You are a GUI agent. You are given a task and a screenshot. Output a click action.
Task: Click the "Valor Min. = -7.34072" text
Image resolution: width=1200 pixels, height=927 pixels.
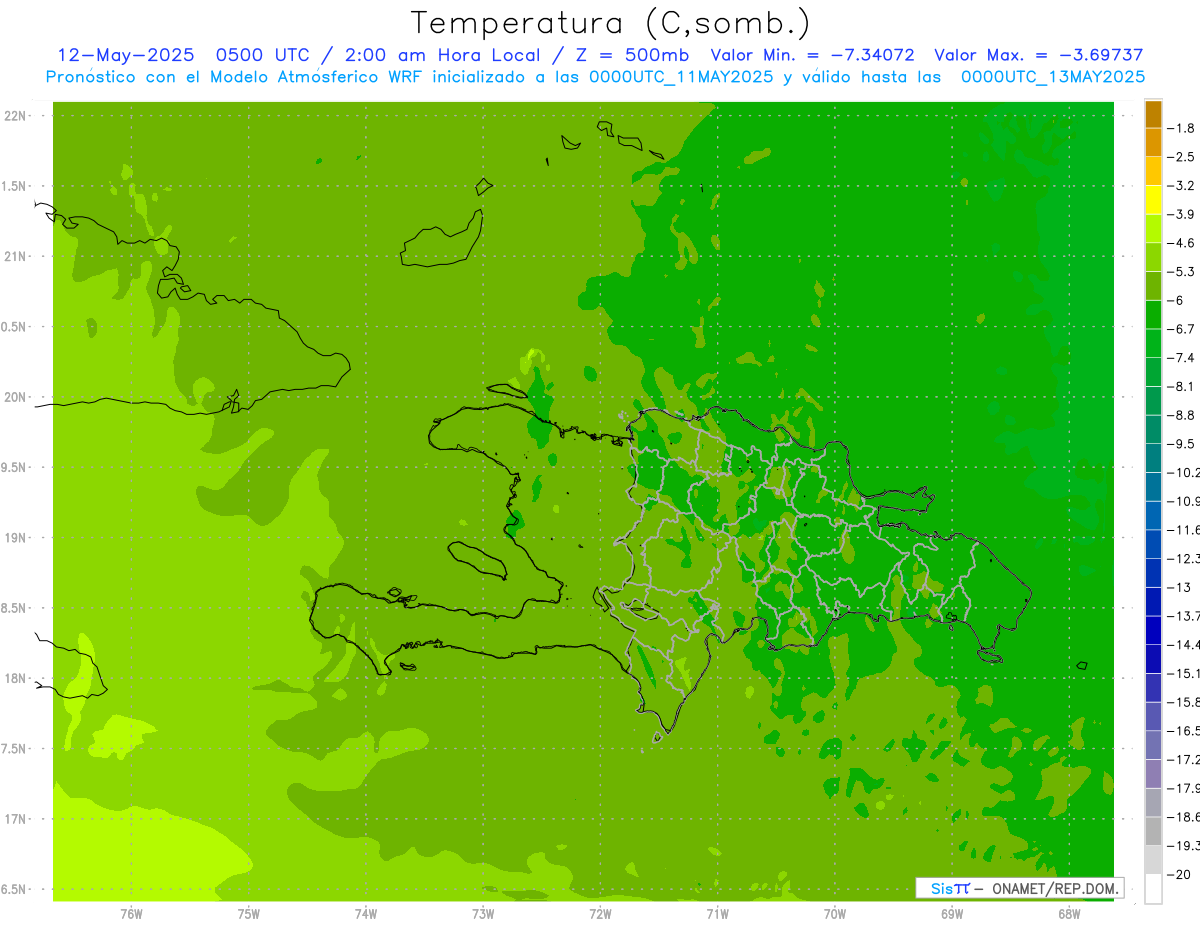click(812, 55)
